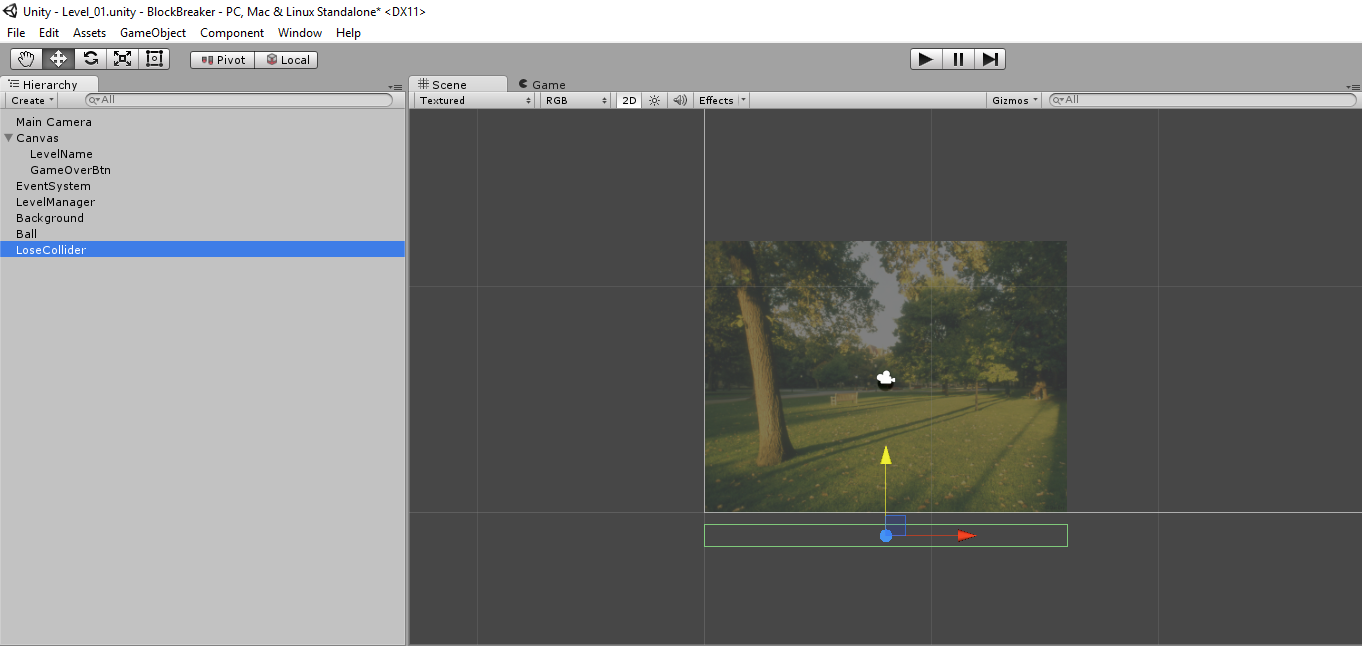Open the GameObject menu
The image size is (1362, 646).
coord(152,33)
